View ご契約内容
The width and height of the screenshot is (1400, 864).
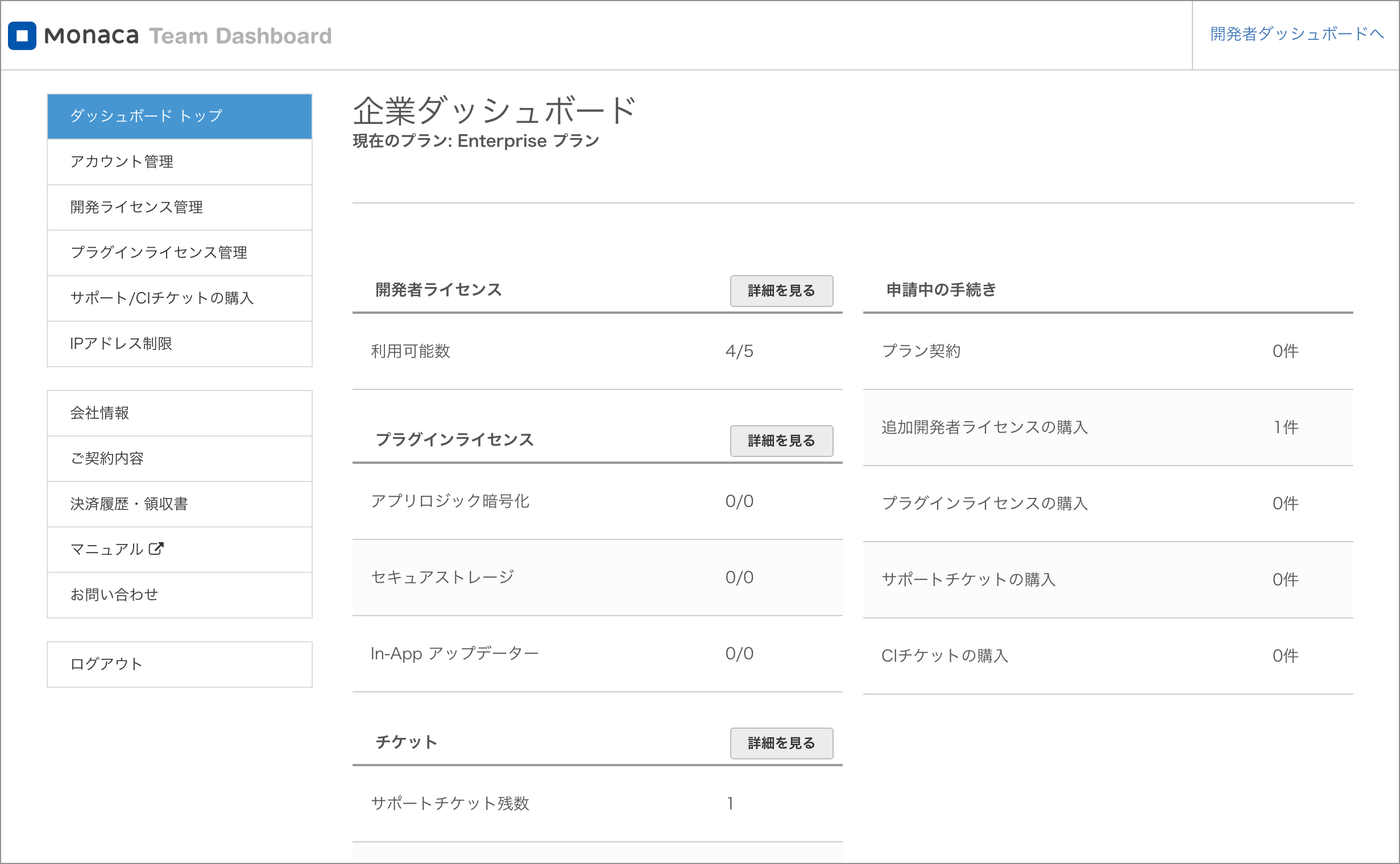pyautogui.click(x=180, y=459)
